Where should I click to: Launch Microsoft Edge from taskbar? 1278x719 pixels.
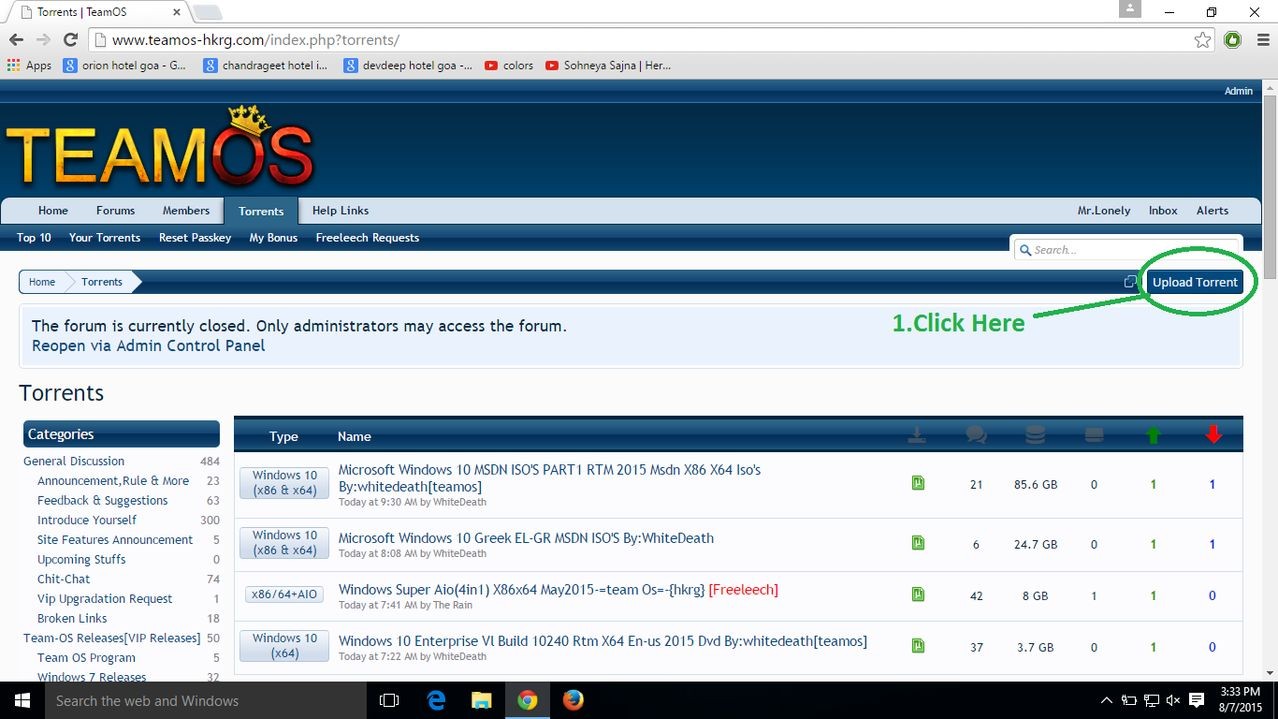[436, 701]
